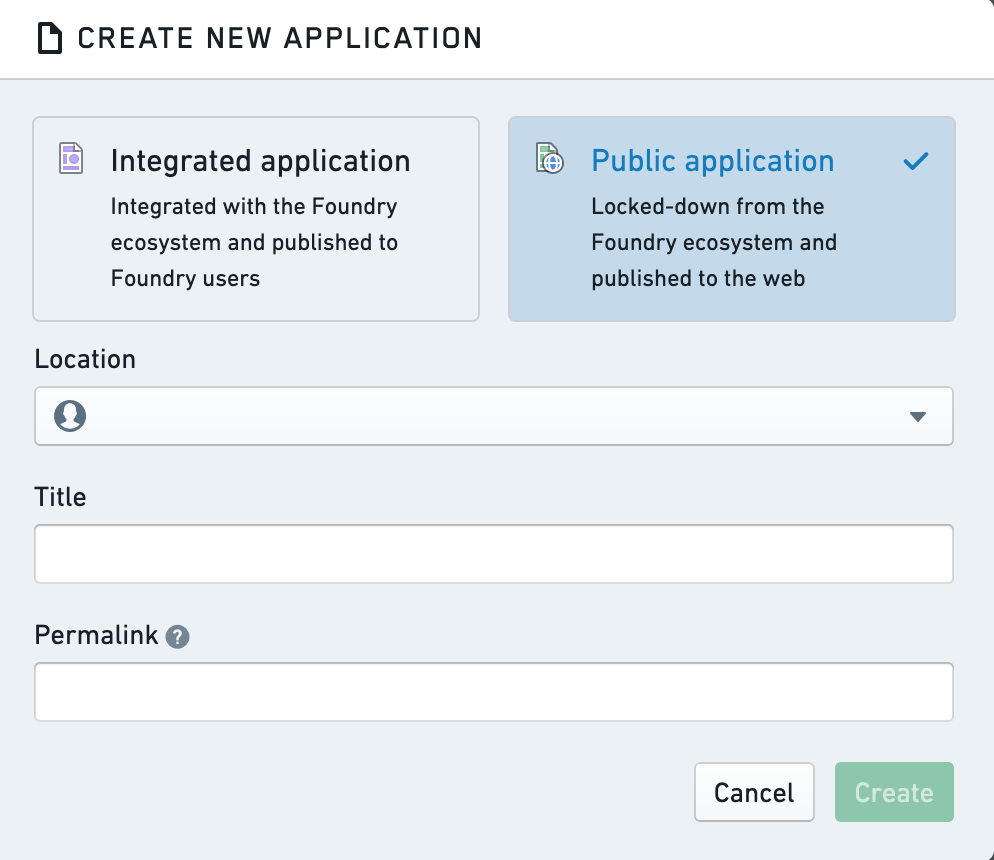Click the green Create button
The image size is (994, 860).
point(894,792)
